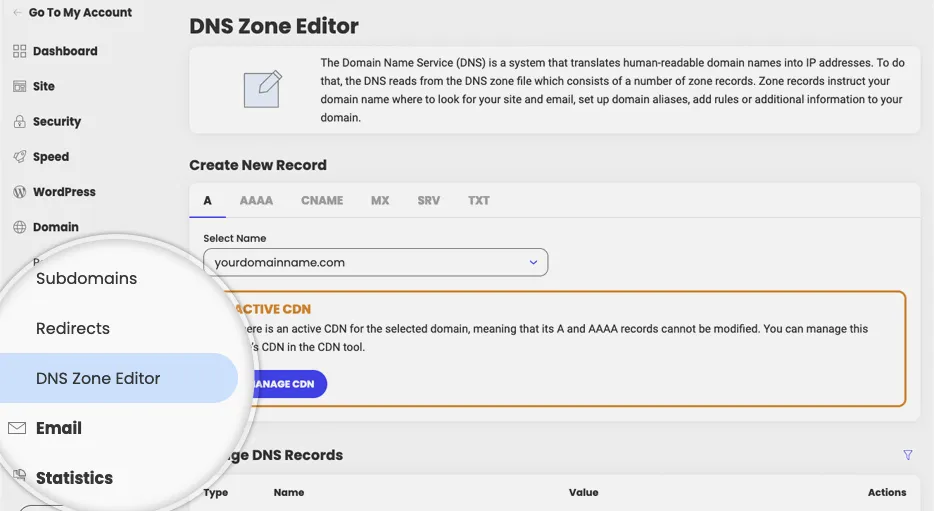934x511 pixels.
Task: Open the Statistics menu item
Action: [x=74, y=478]
